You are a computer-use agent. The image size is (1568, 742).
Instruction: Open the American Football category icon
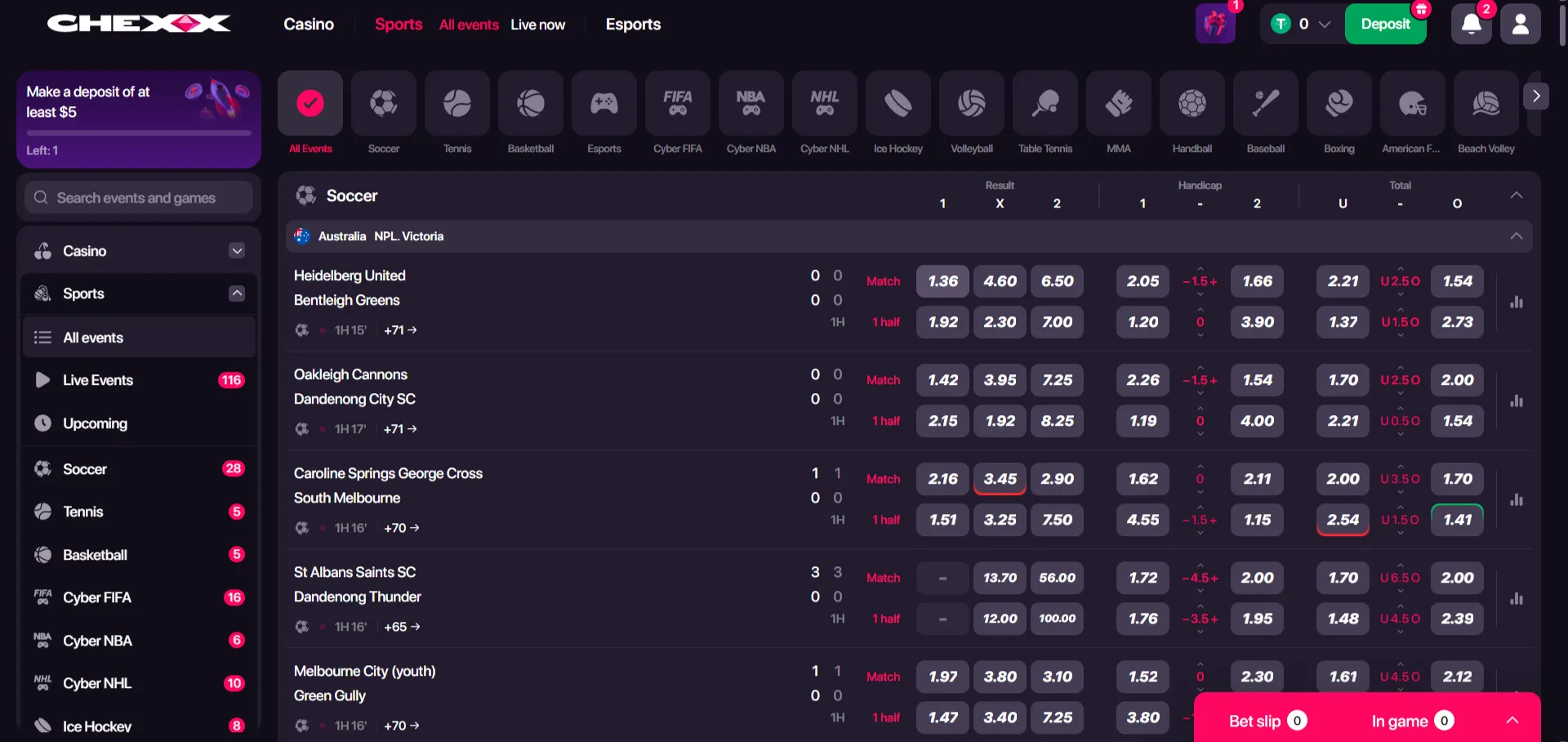pyautogui.click(x=1413, y=104)
